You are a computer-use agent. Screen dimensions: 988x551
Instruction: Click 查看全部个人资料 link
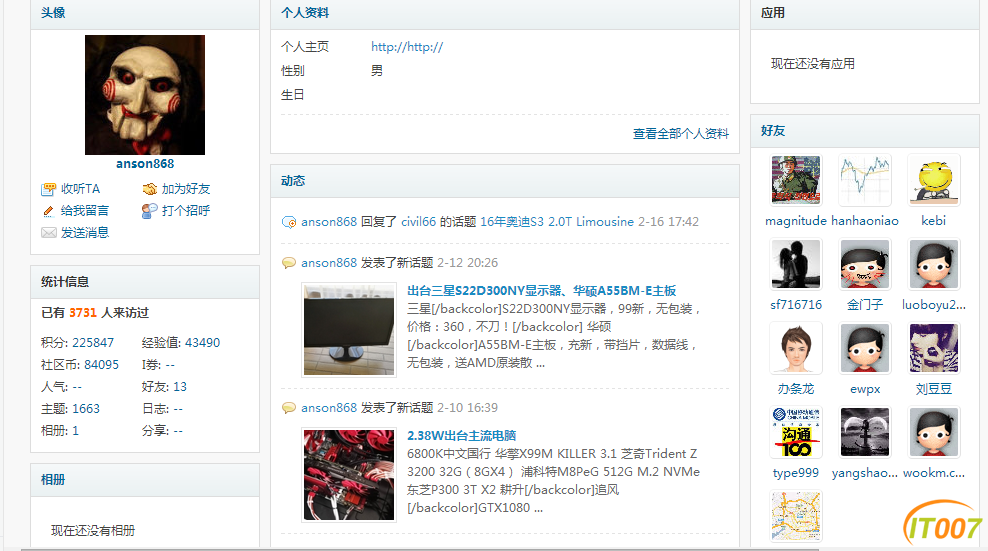(x=681, y=134)
